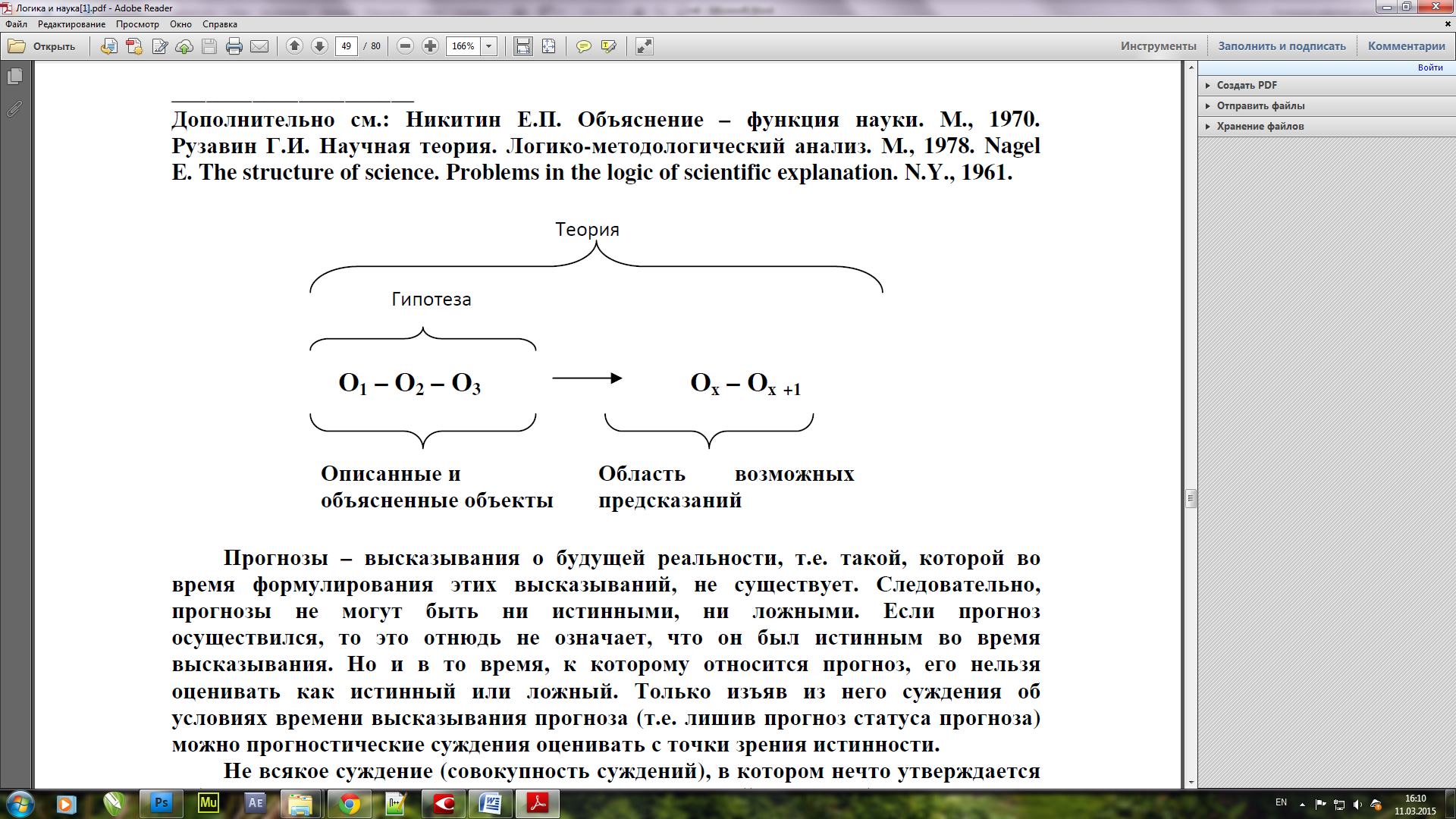Open Photoshop from the taskbar
Viewport: 1456px width, 819px height.
[x=161, y=804]
